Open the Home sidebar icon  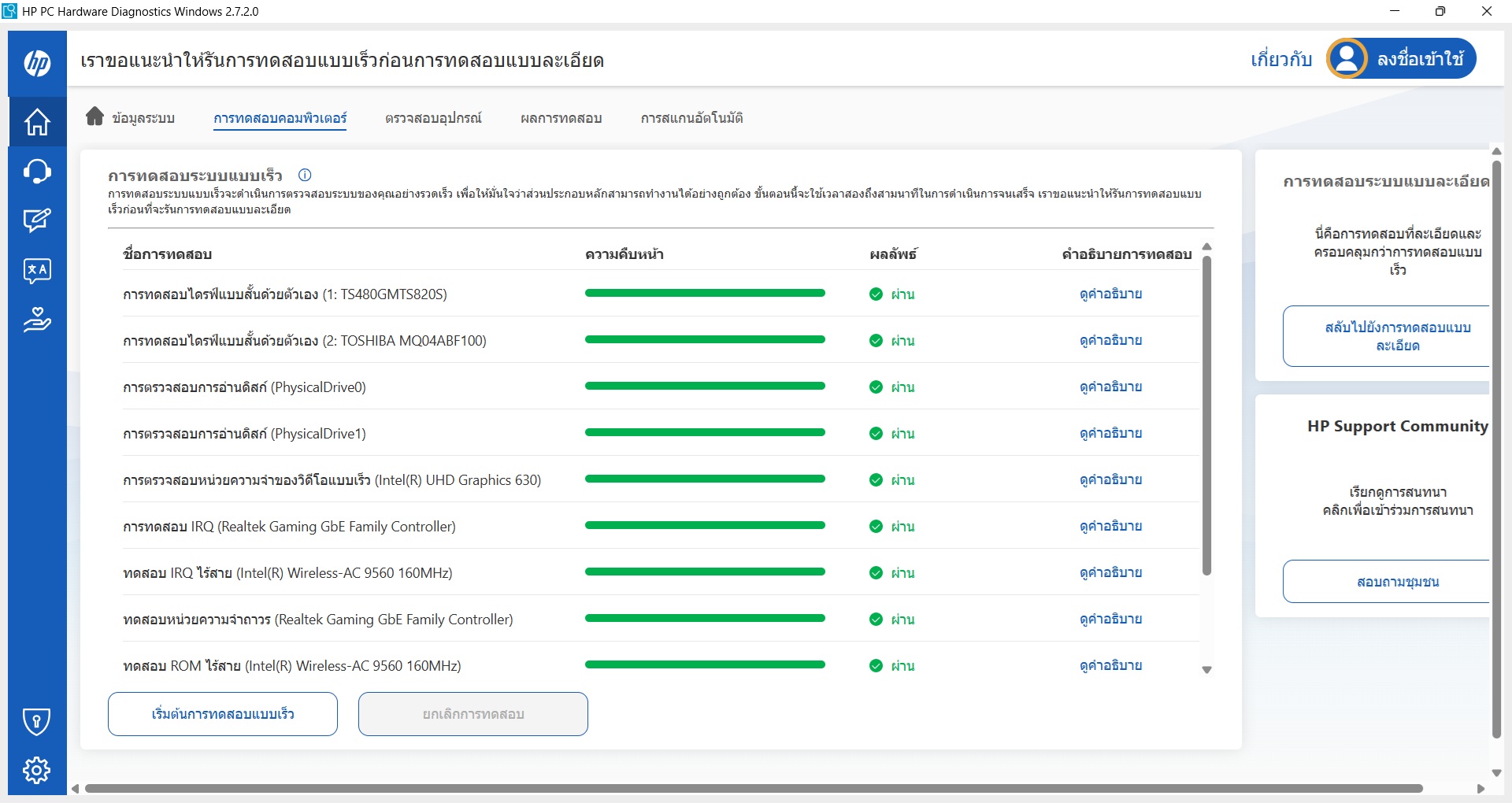tap(37, 122)
